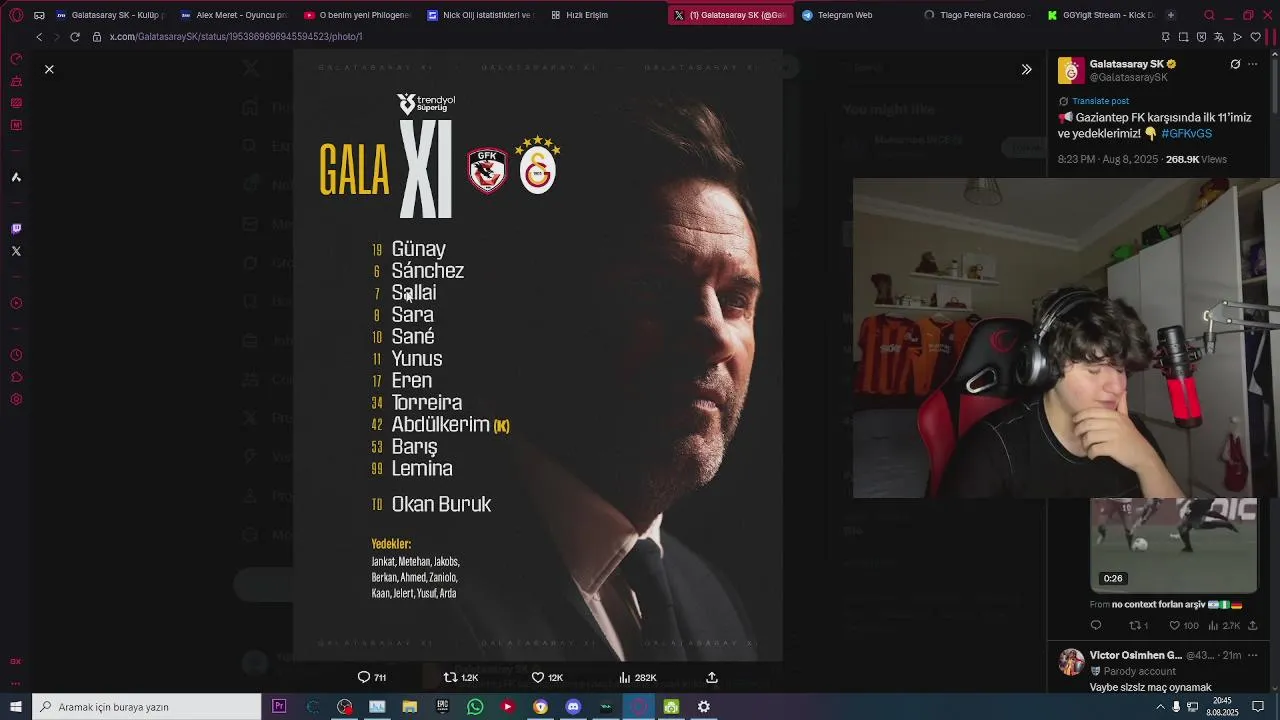The image size is (1280, 720).
Task: Switch to the YouTube 'O benim yeni Philogene' tab
Action: [x=358, y=15]
